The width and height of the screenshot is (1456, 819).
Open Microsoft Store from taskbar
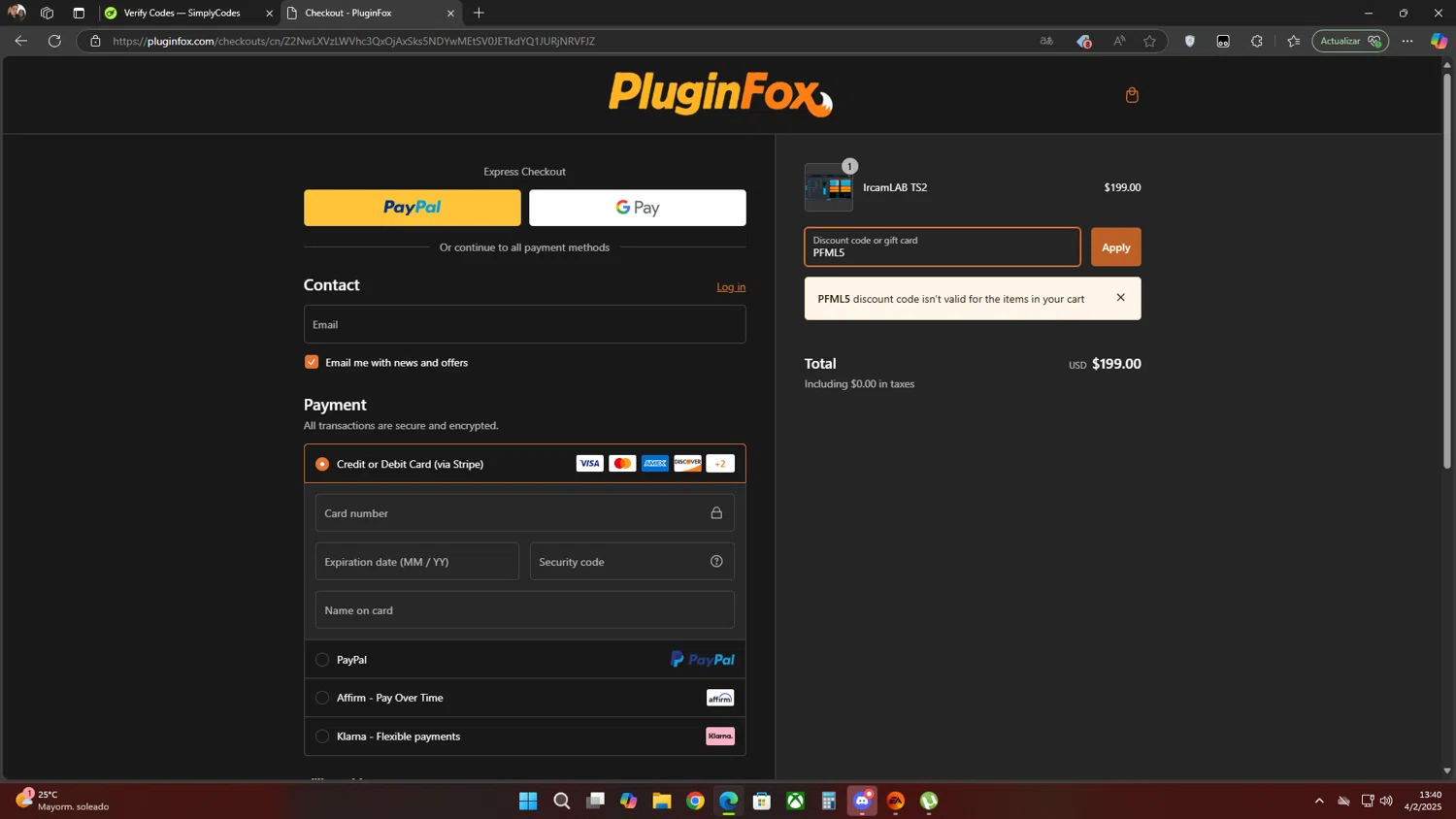point(762,801)
